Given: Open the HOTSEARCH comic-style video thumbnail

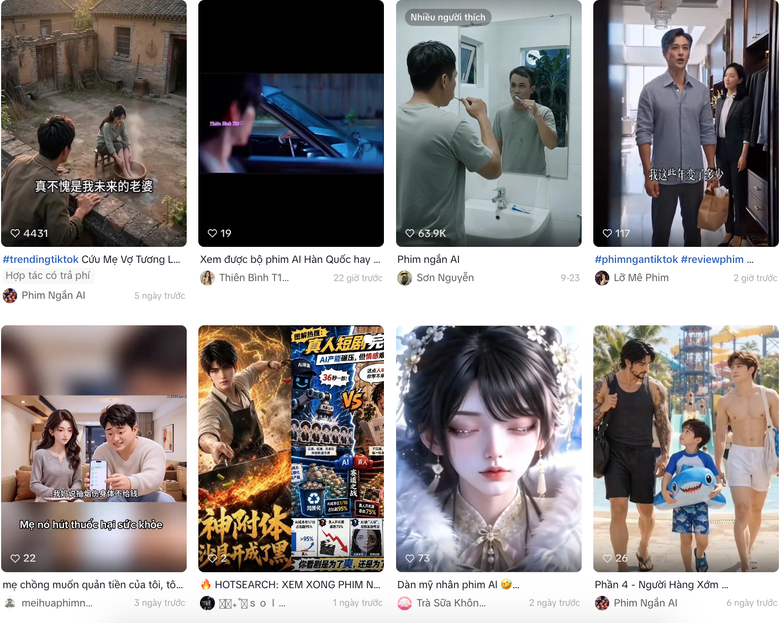Looking at the screenshot, I should 291,448.
